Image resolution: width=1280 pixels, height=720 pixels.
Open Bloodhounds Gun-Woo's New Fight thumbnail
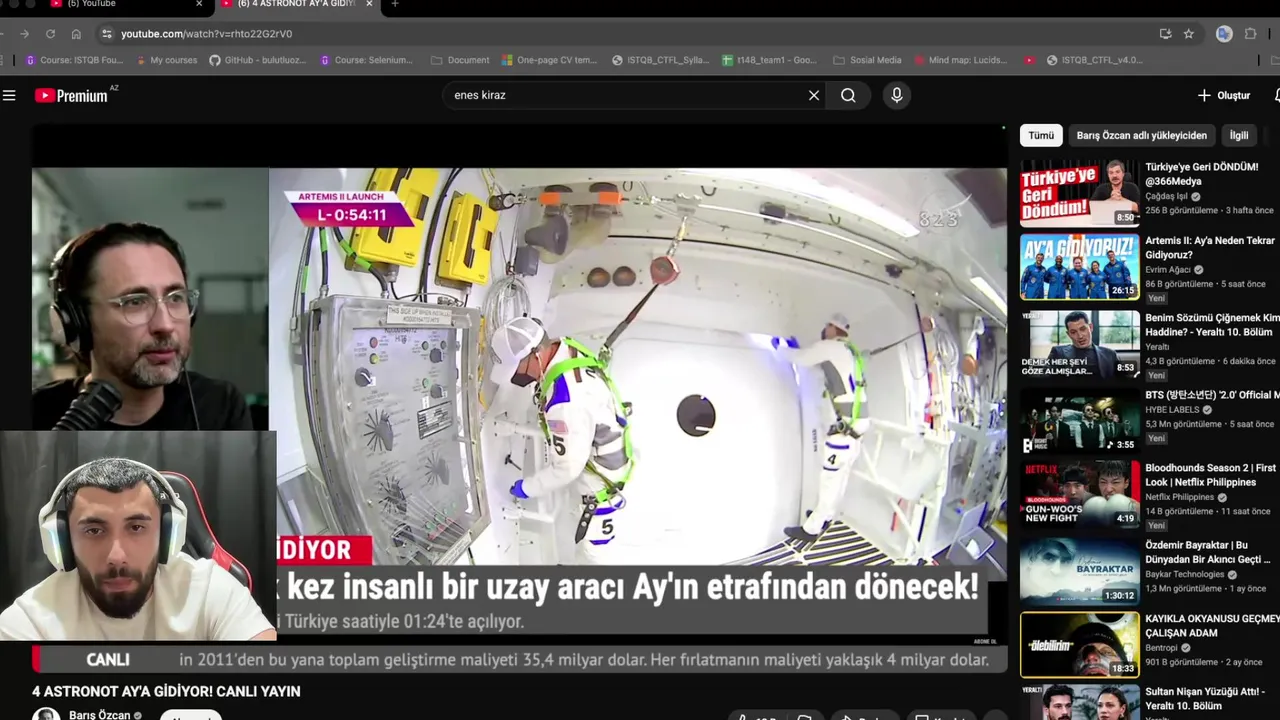(1079, 493)
